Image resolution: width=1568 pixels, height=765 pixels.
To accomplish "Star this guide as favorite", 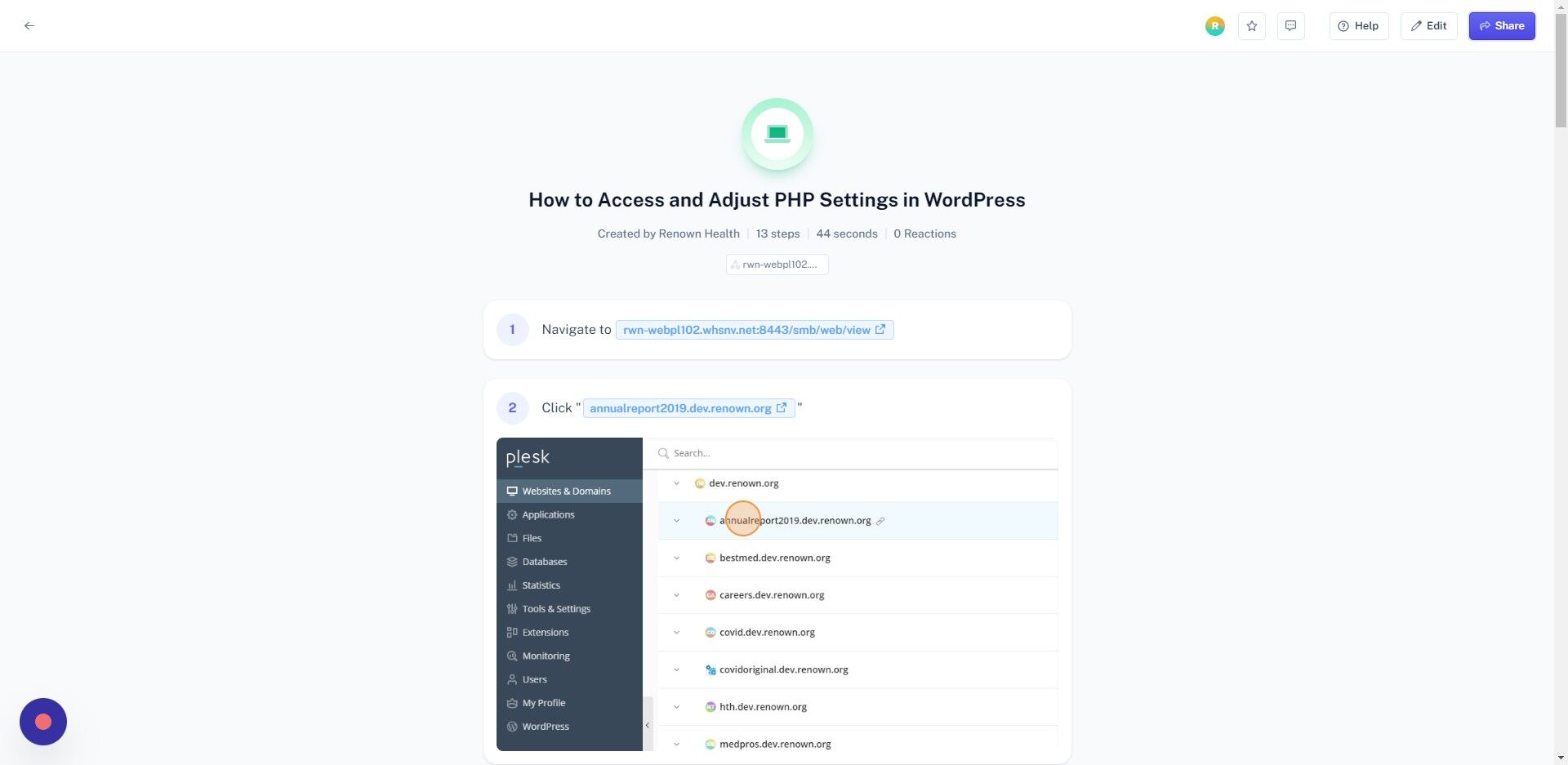I will pos(1251,26).
